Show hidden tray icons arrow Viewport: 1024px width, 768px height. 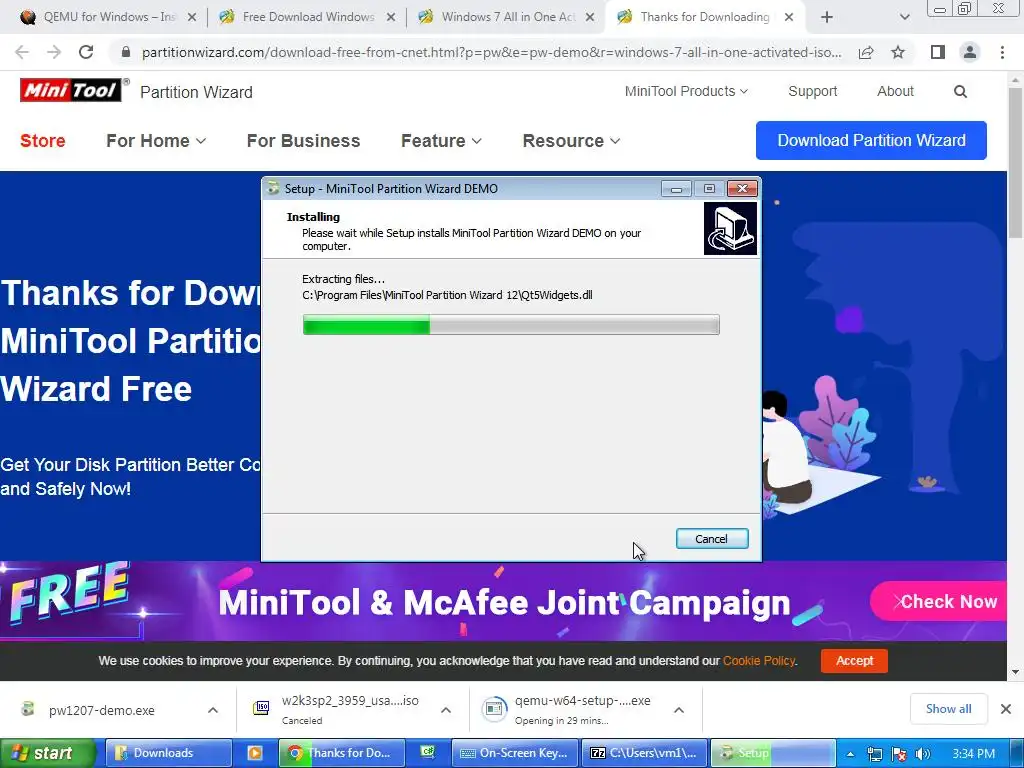[x=850, y=754]
